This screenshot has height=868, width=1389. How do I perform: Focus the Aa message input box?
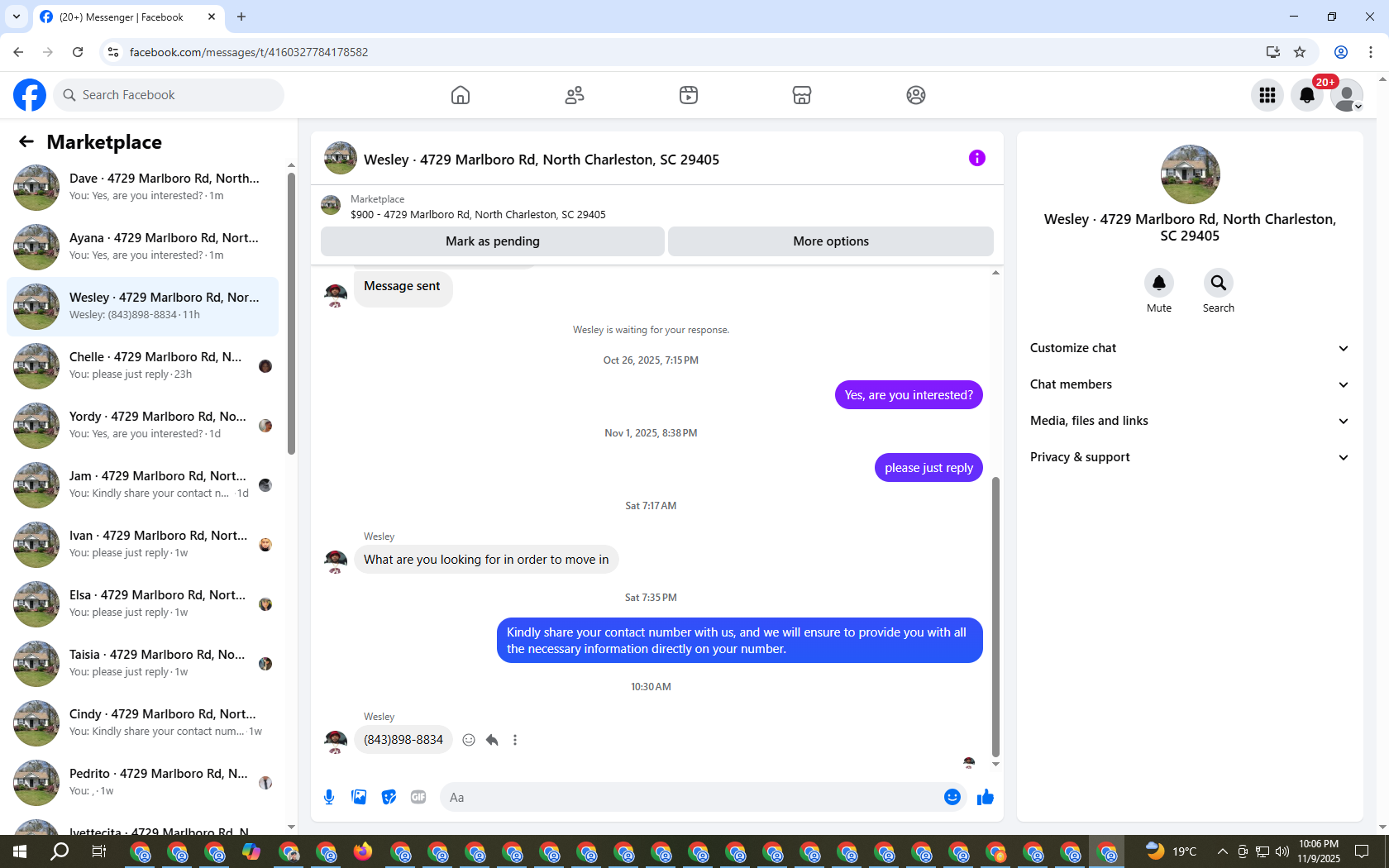691,797
